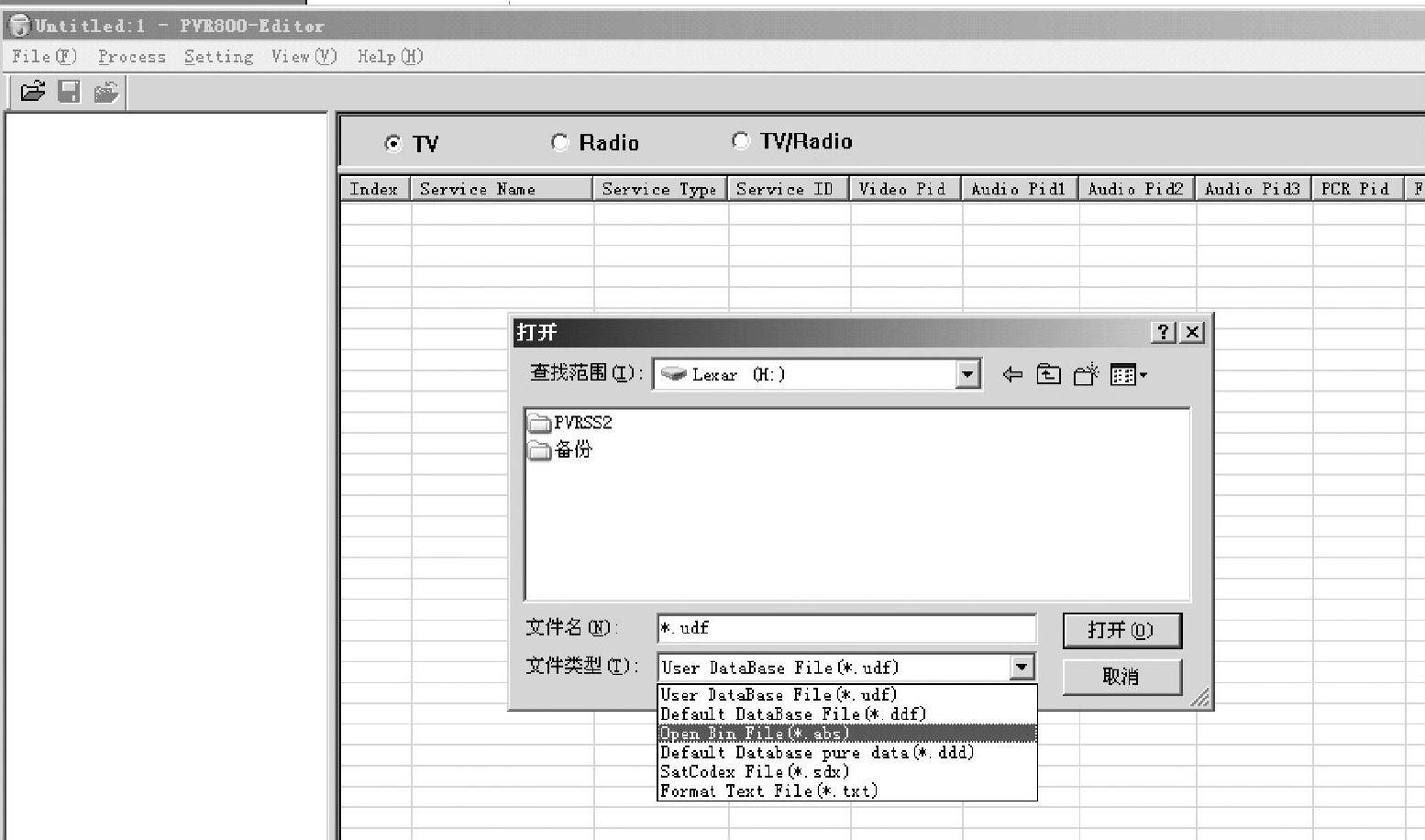1425x840 pixels.
Task: Click the help question mark in dialog
Action: (1163, 332)
